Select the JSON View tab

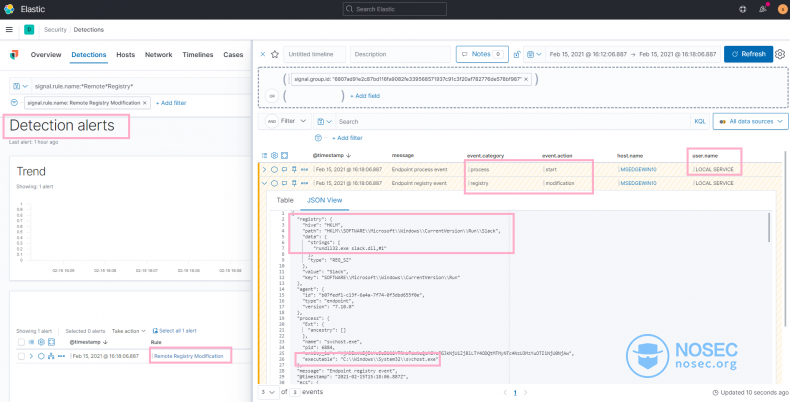(325, 200)
